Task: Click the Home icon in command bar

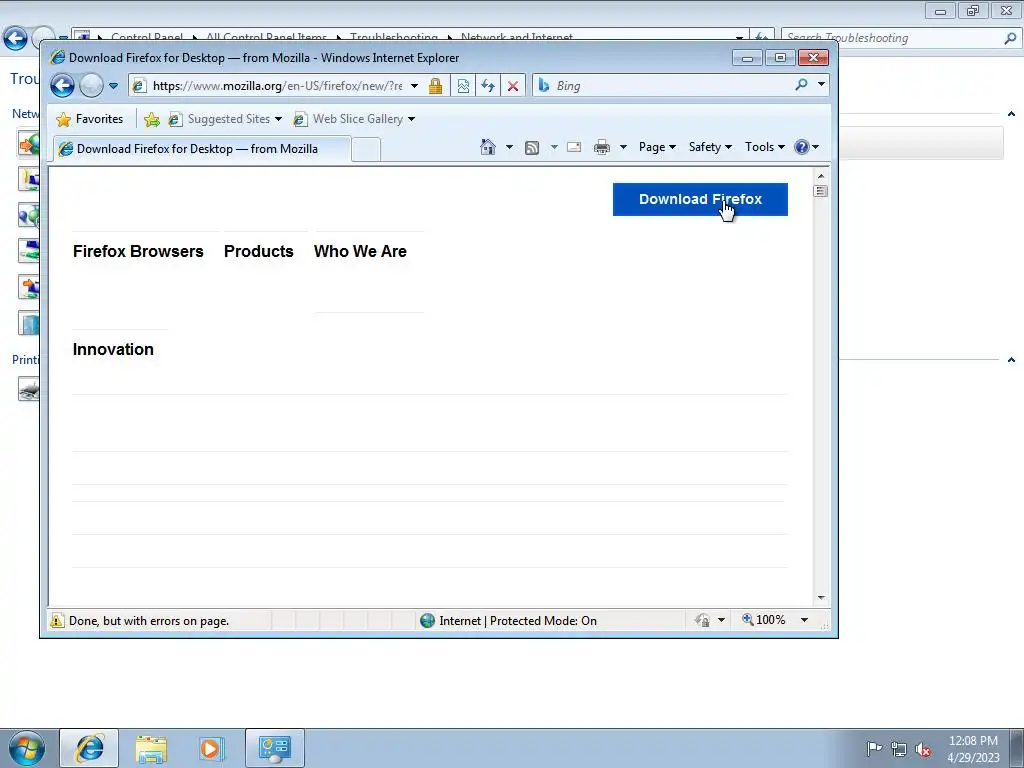Action: click(x=488, y=147)
